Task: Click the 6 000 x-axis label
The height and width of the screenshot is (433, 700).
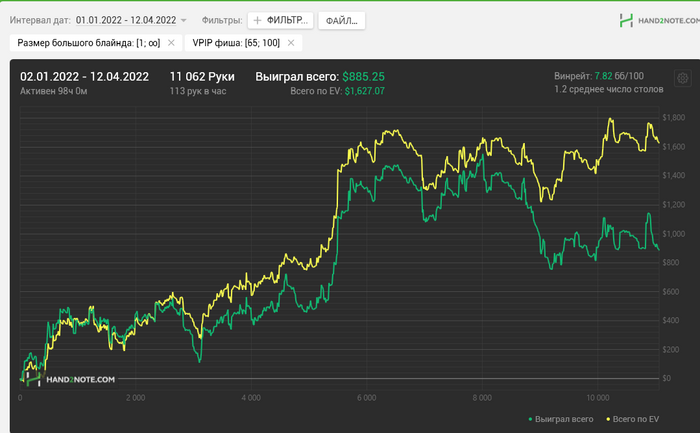Action: 367,398
